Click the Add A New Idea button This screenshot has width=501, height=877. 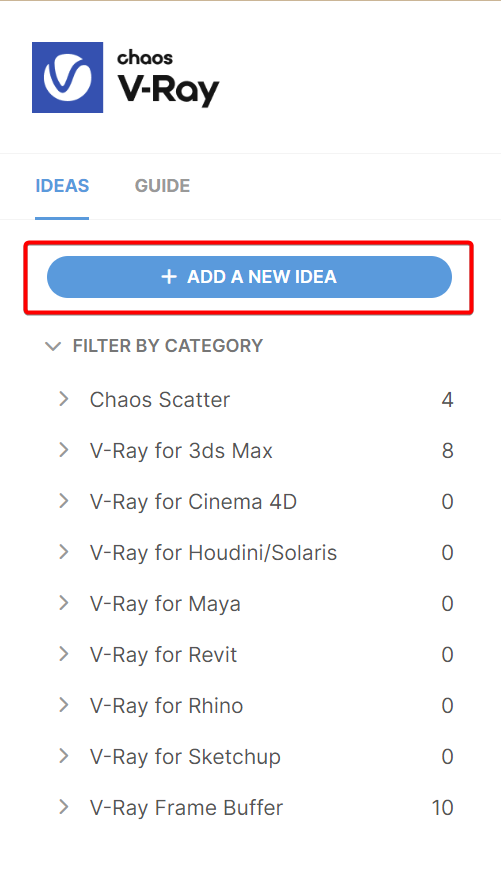coord(249,277)
